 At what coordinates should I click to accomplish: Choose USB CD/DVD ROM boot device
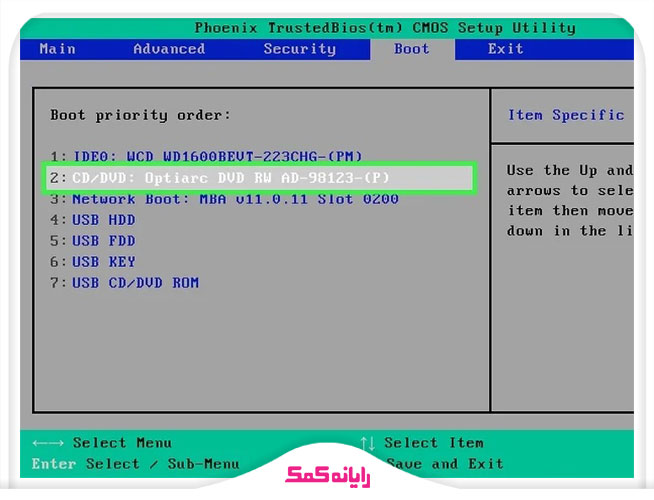[x=124, y=283]
